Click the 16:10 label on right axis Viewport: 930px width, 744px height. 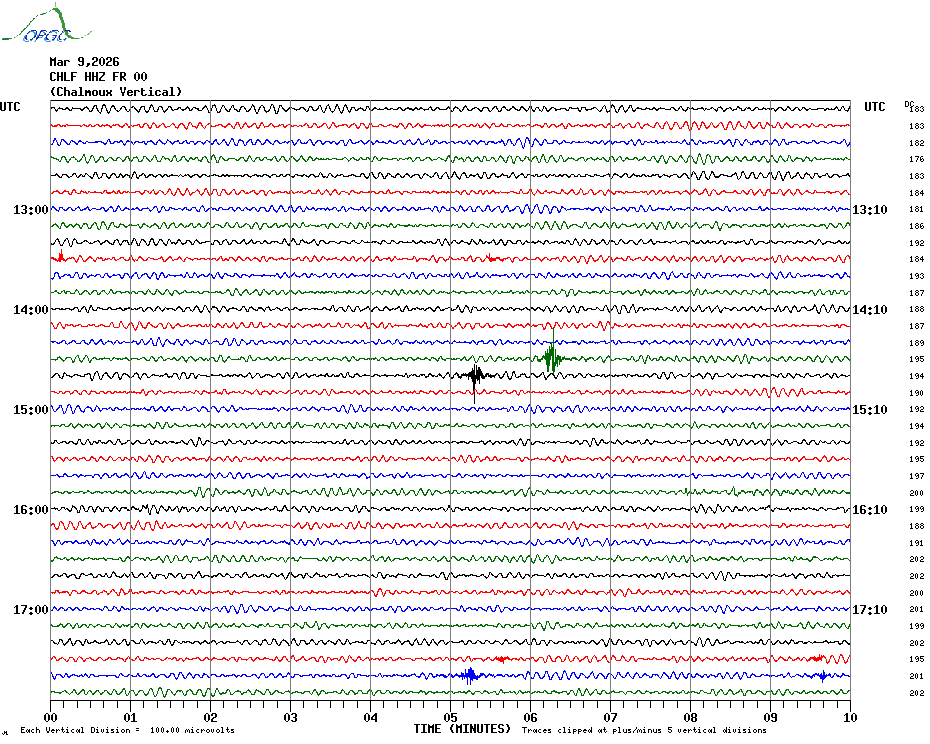(x=870, y=510)
